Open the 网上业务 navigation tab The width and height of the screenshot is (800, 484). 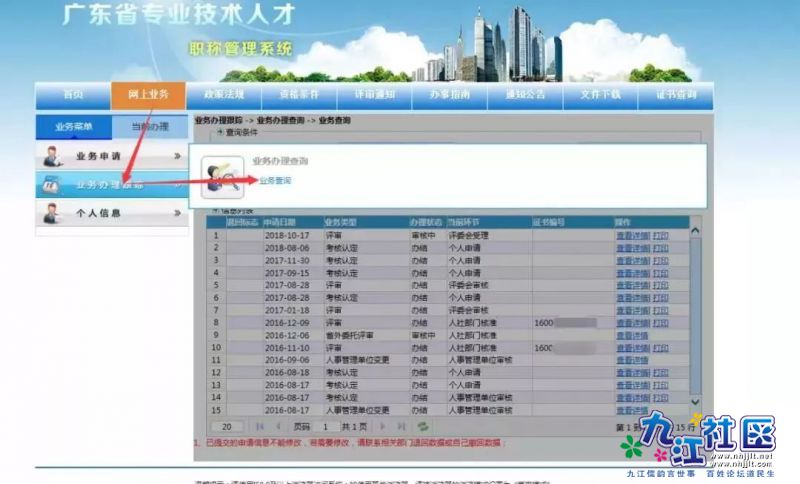click(x=148, y=94)
